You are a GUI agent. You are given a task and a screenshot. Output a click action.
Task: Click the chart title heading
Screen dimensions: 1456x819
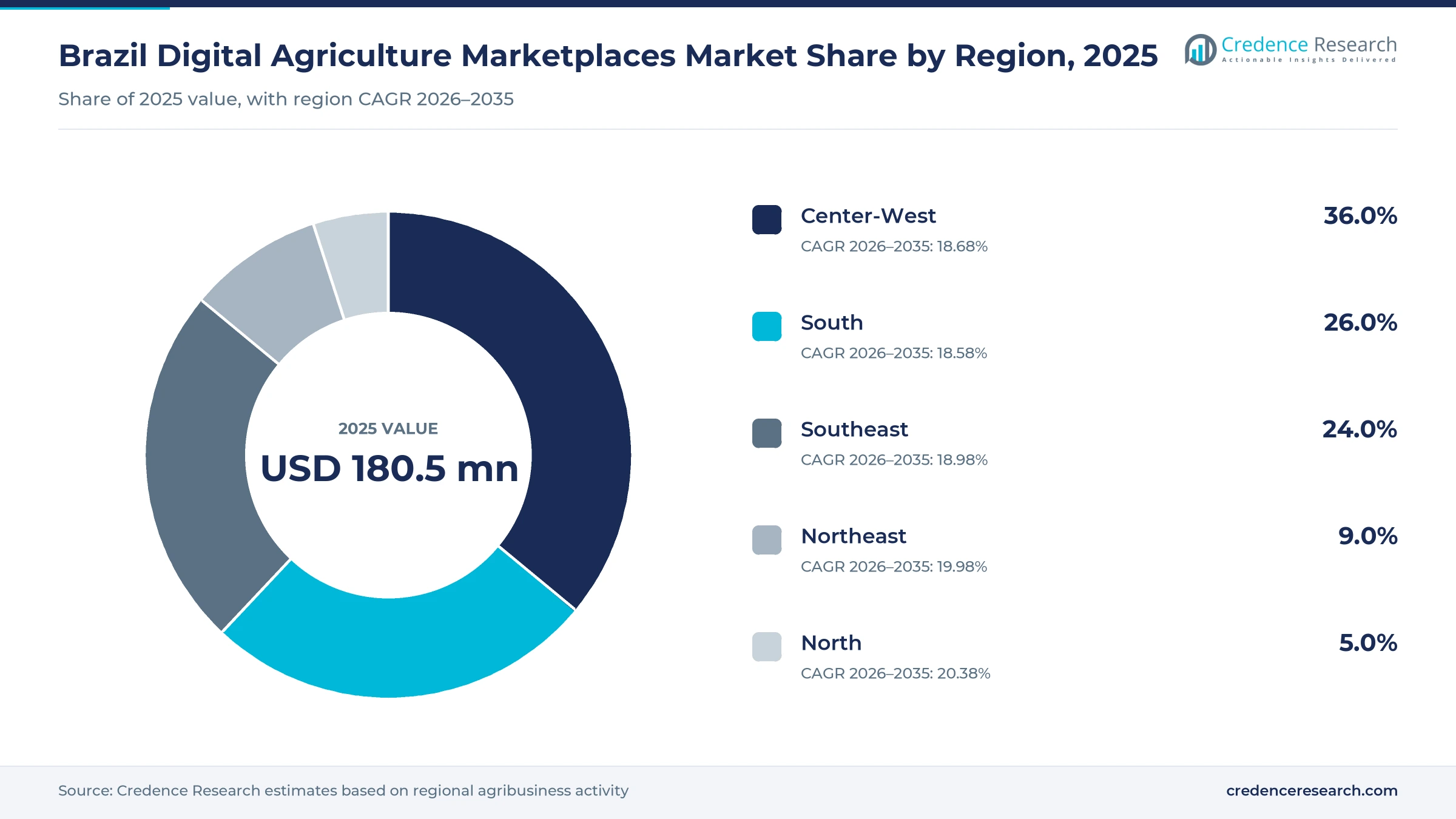pos(608,56)
